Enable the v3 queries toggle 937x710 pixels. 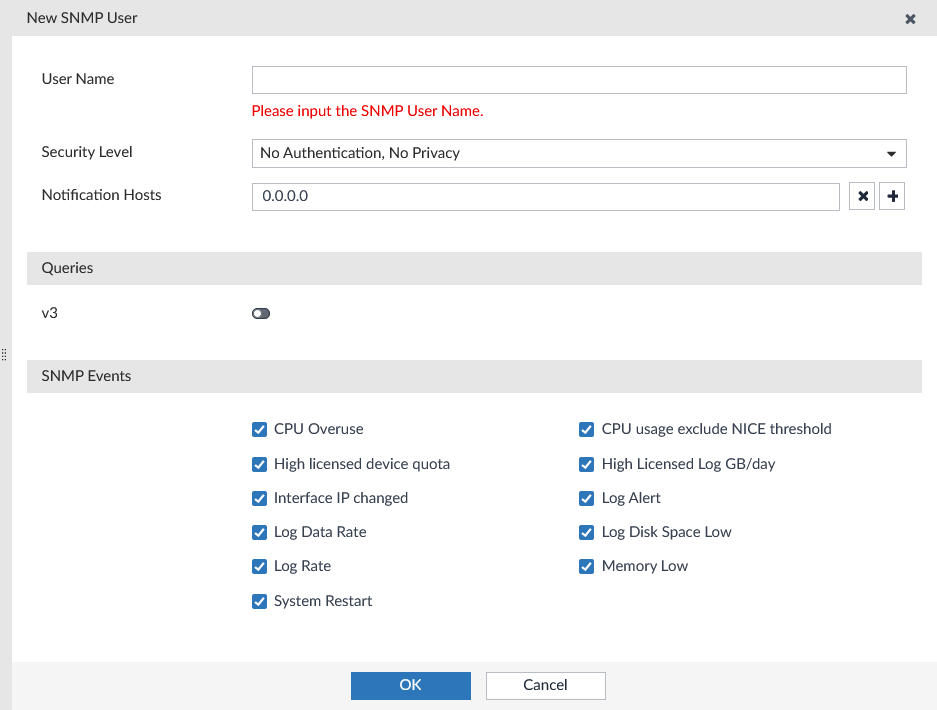(261, 313)
